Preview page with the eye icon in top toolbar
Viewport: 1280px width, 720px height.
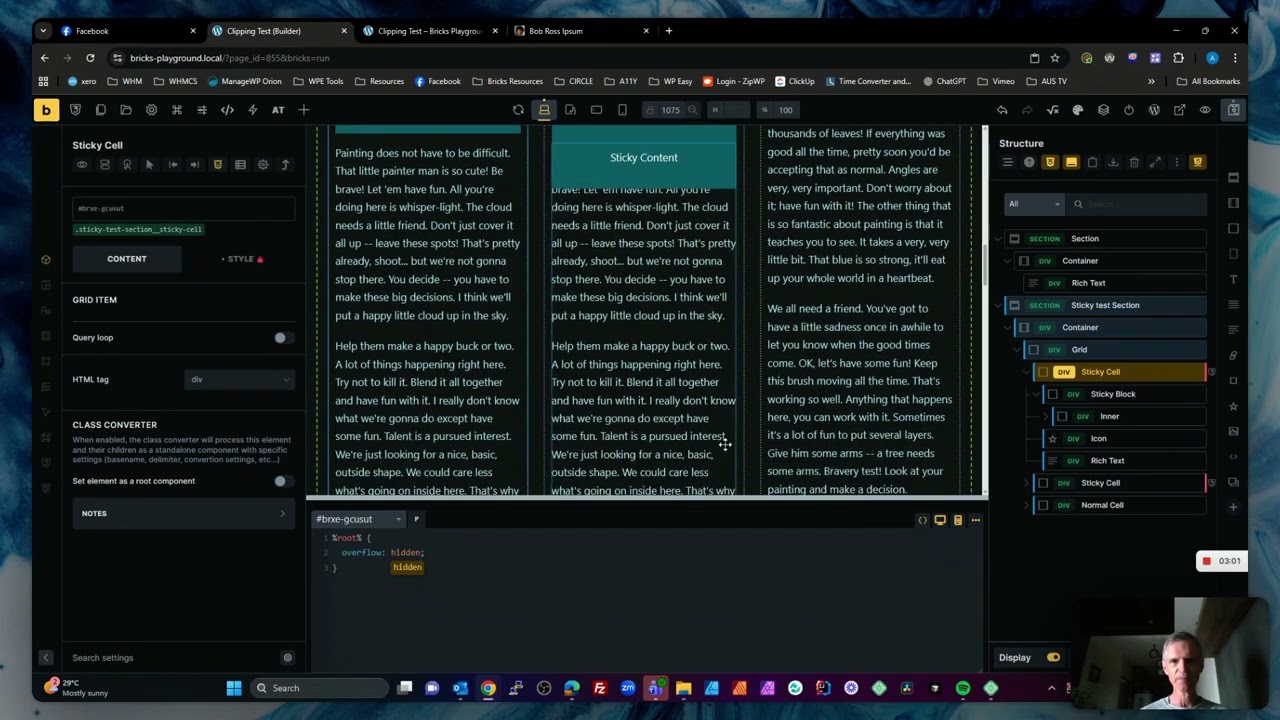point(1205,110)
